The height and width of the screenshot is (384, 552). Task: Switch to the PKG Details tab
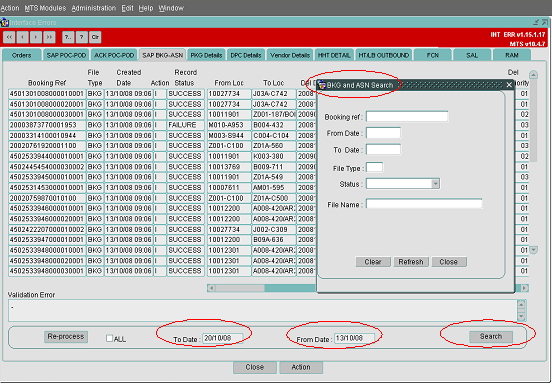(206, 55)
